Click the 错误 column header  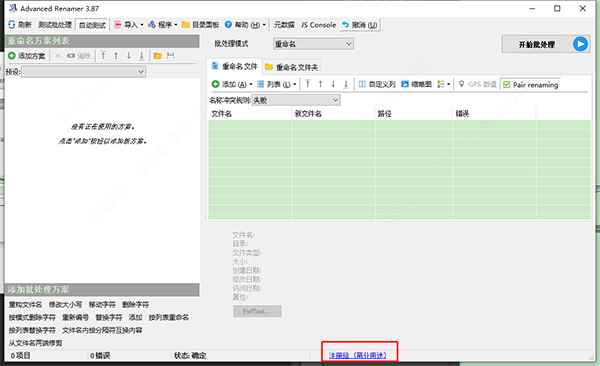[494, 114]
